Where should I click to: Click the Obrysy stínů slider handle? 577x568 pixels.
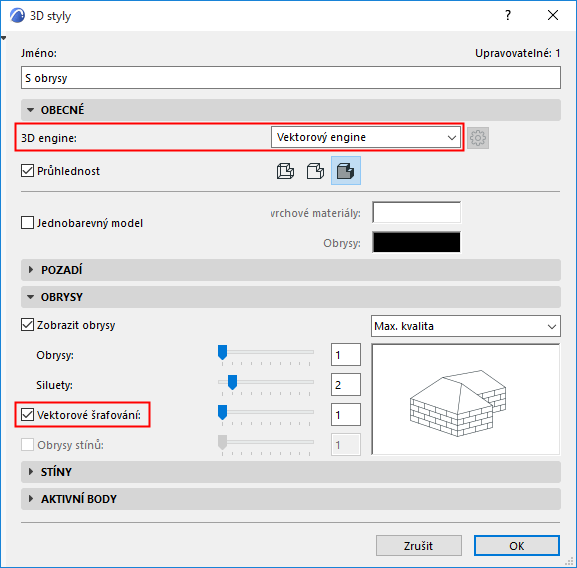tap(222, 443)
